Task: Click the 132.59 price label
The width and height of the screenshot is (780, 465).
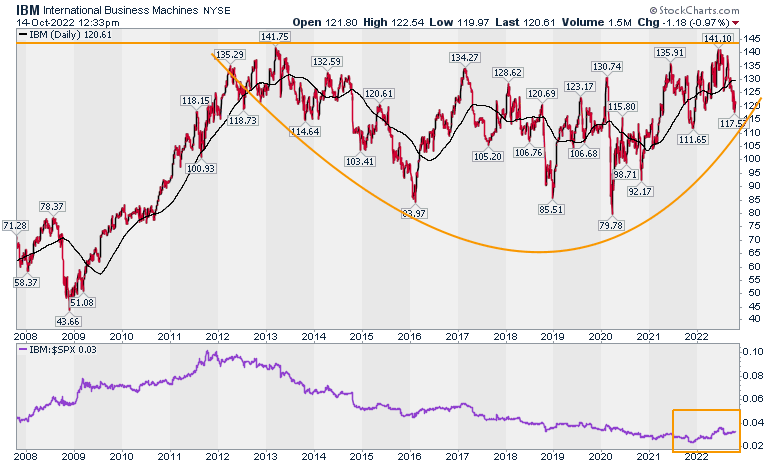Action: point(326,62)
